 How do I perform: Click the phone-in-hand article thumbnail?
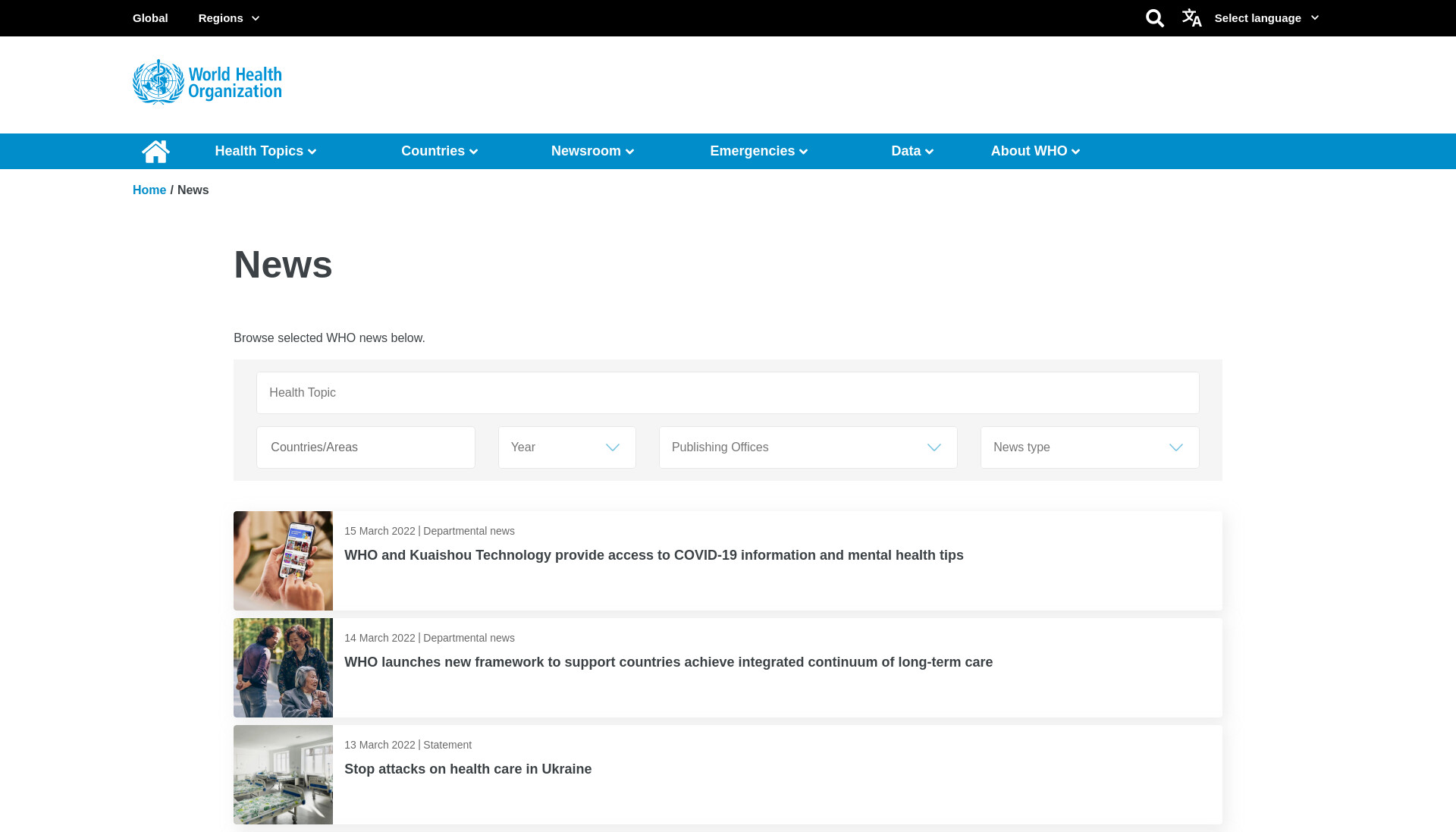pyautogui.click(x=283, y=560)
